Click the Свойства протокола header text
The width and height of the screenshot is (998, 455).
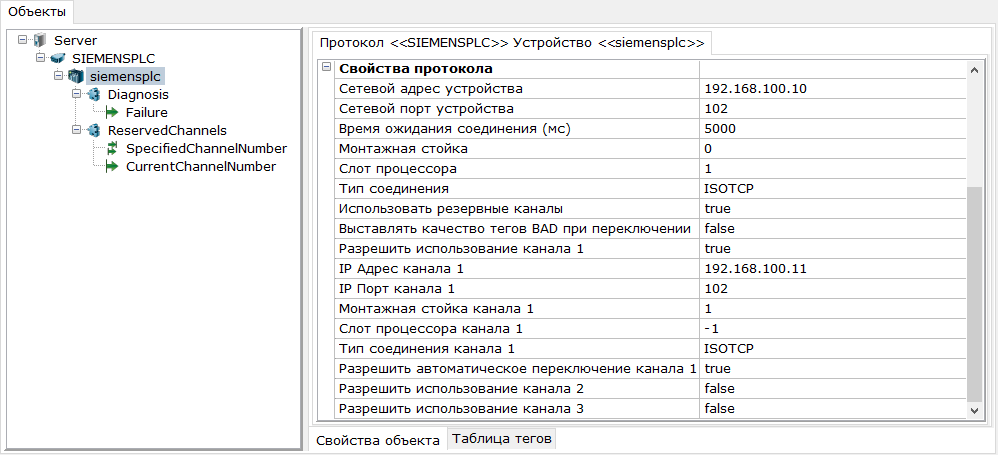pos(416,68)
